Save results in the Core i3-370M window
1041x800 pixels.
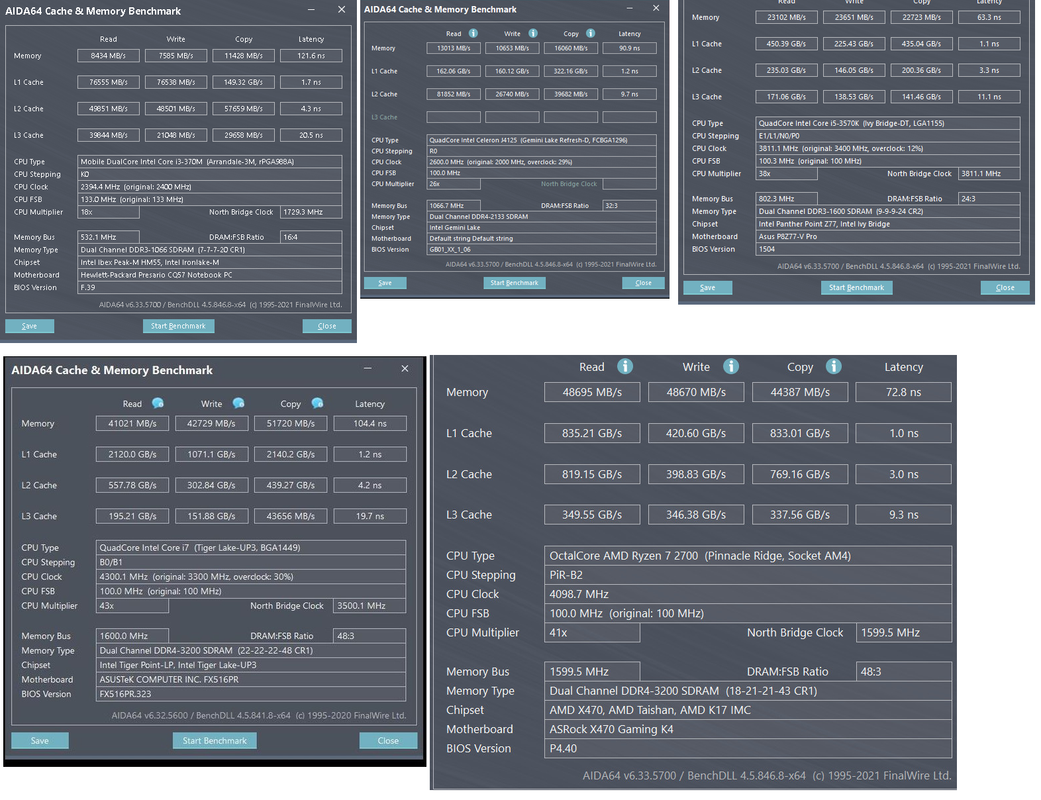click(30, 326)
